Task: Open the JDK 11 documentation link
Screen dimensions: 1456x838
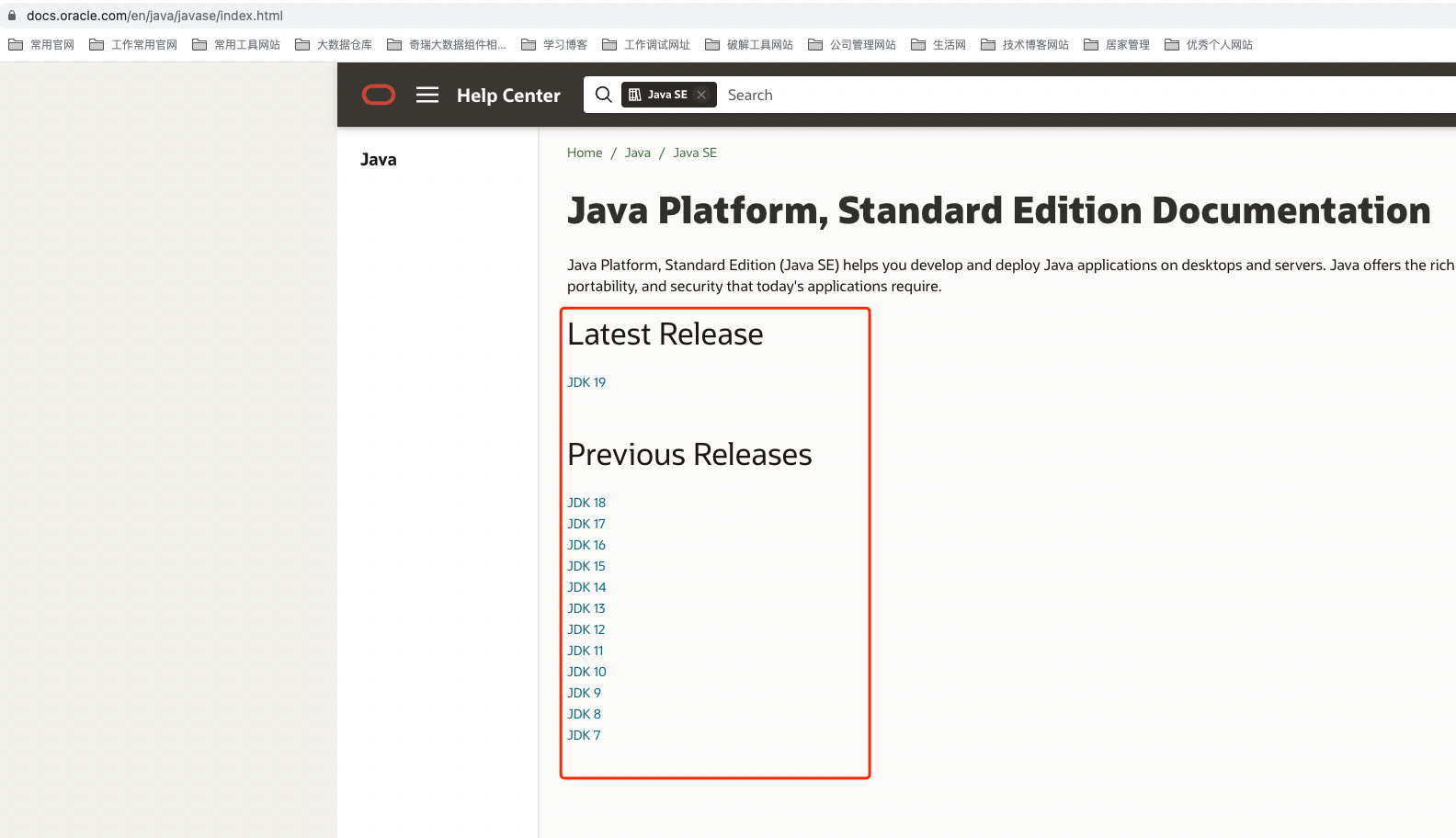Action: tap(586, 651)
